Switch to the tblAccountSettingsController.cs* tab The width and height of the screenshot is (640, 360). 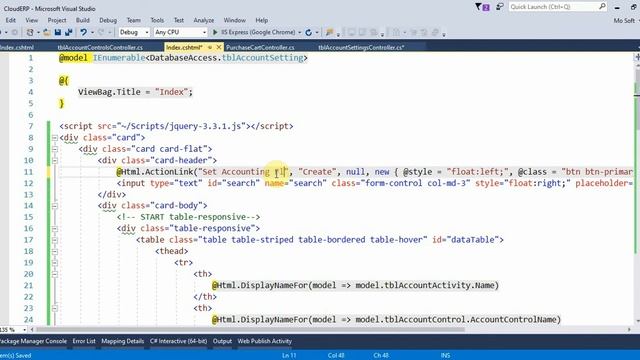click(361, 47)
